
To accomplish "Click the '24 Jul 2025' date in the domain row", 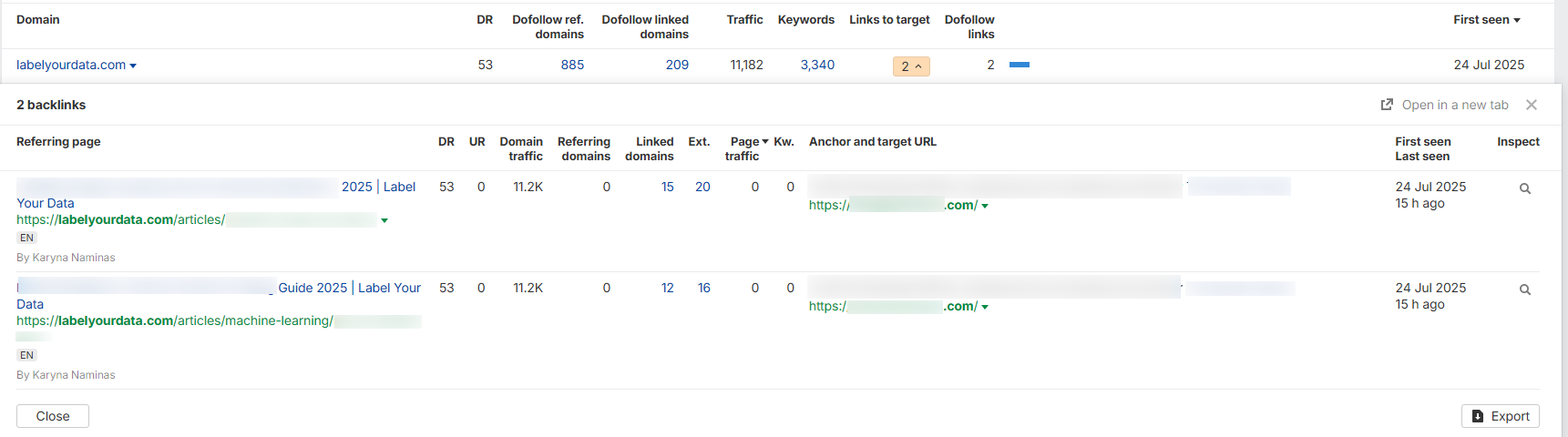I will tap(1489, 65).
